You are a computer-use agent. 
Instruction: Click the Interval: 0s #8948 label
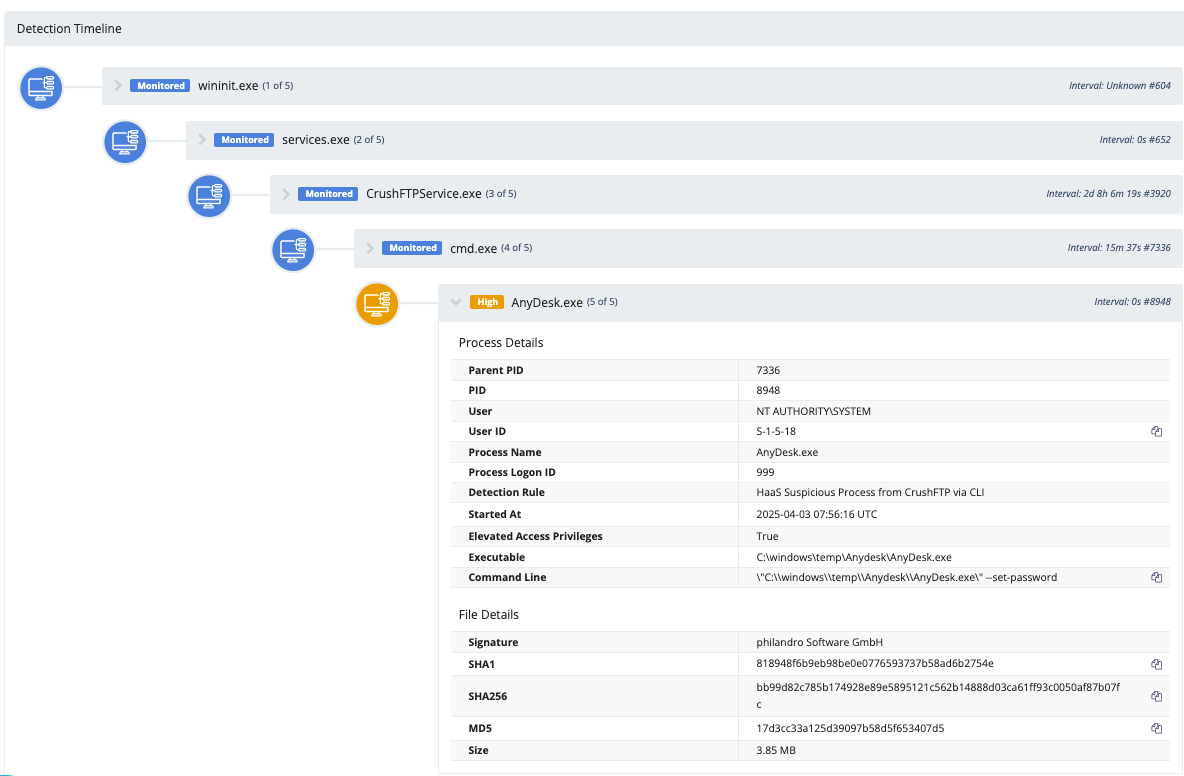(1133, 302)
